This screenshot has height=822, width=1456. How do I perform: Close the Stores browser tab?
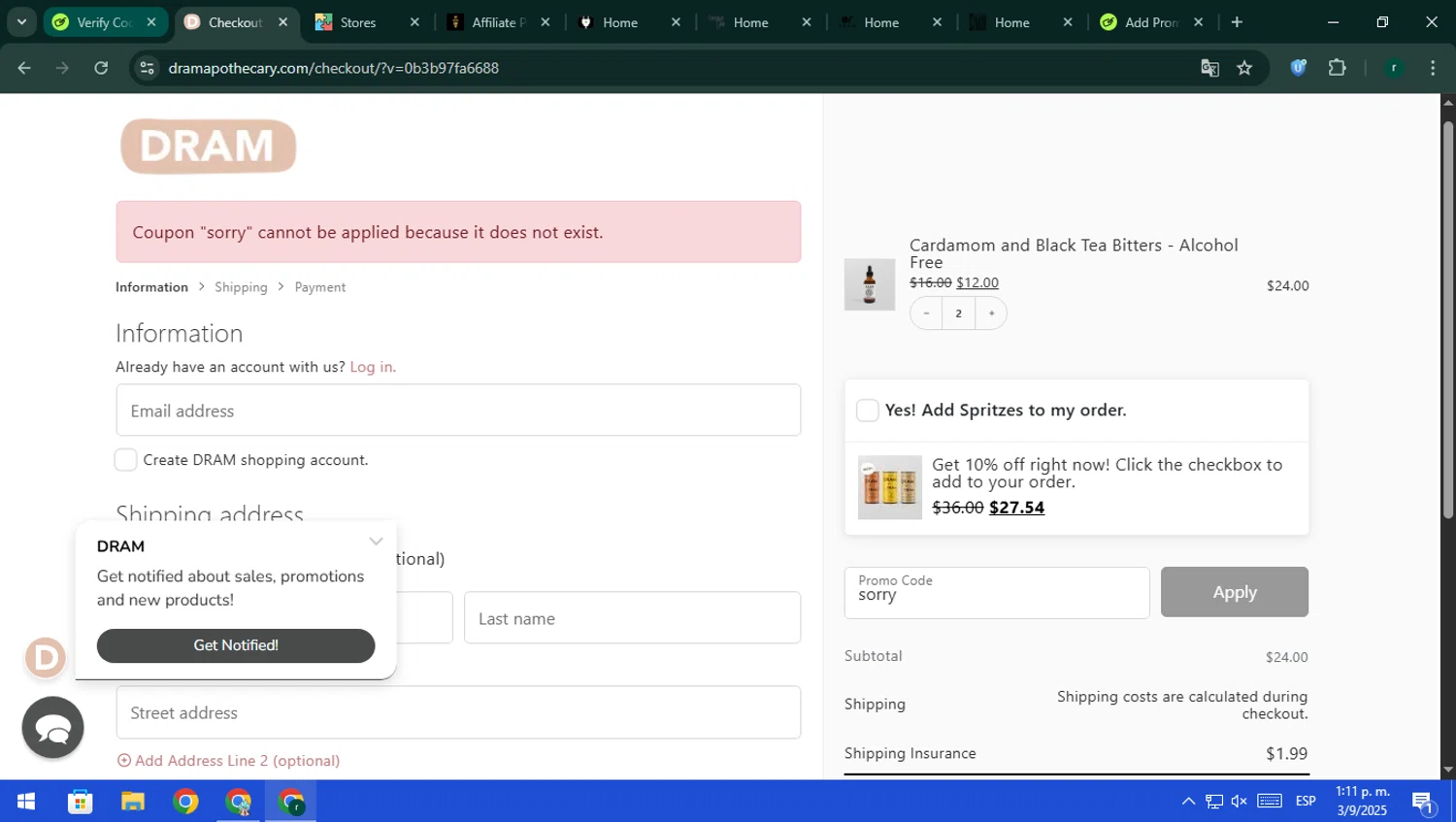pos(414,22)
